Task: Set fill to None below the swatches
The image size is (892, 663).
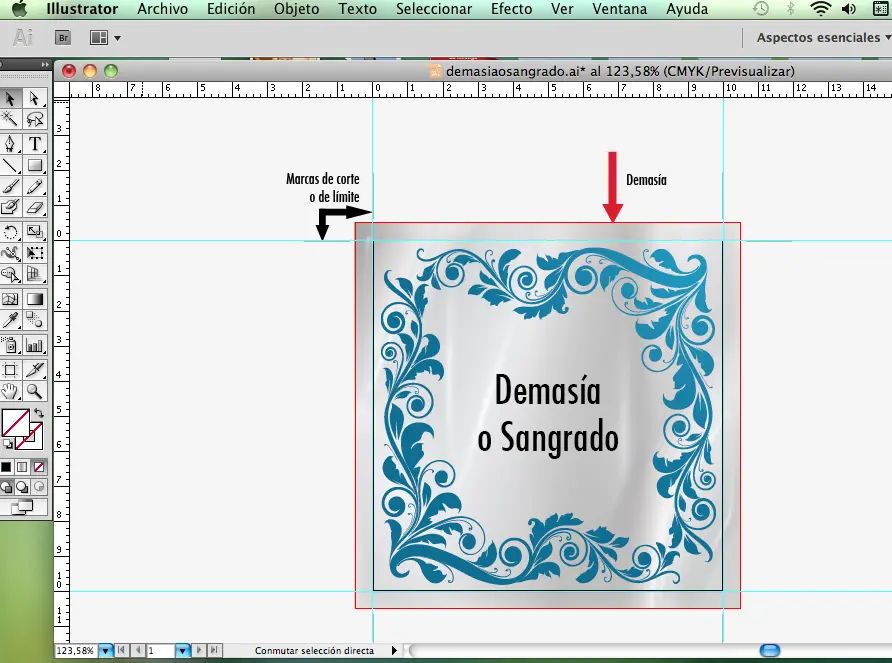Action: 40,466
